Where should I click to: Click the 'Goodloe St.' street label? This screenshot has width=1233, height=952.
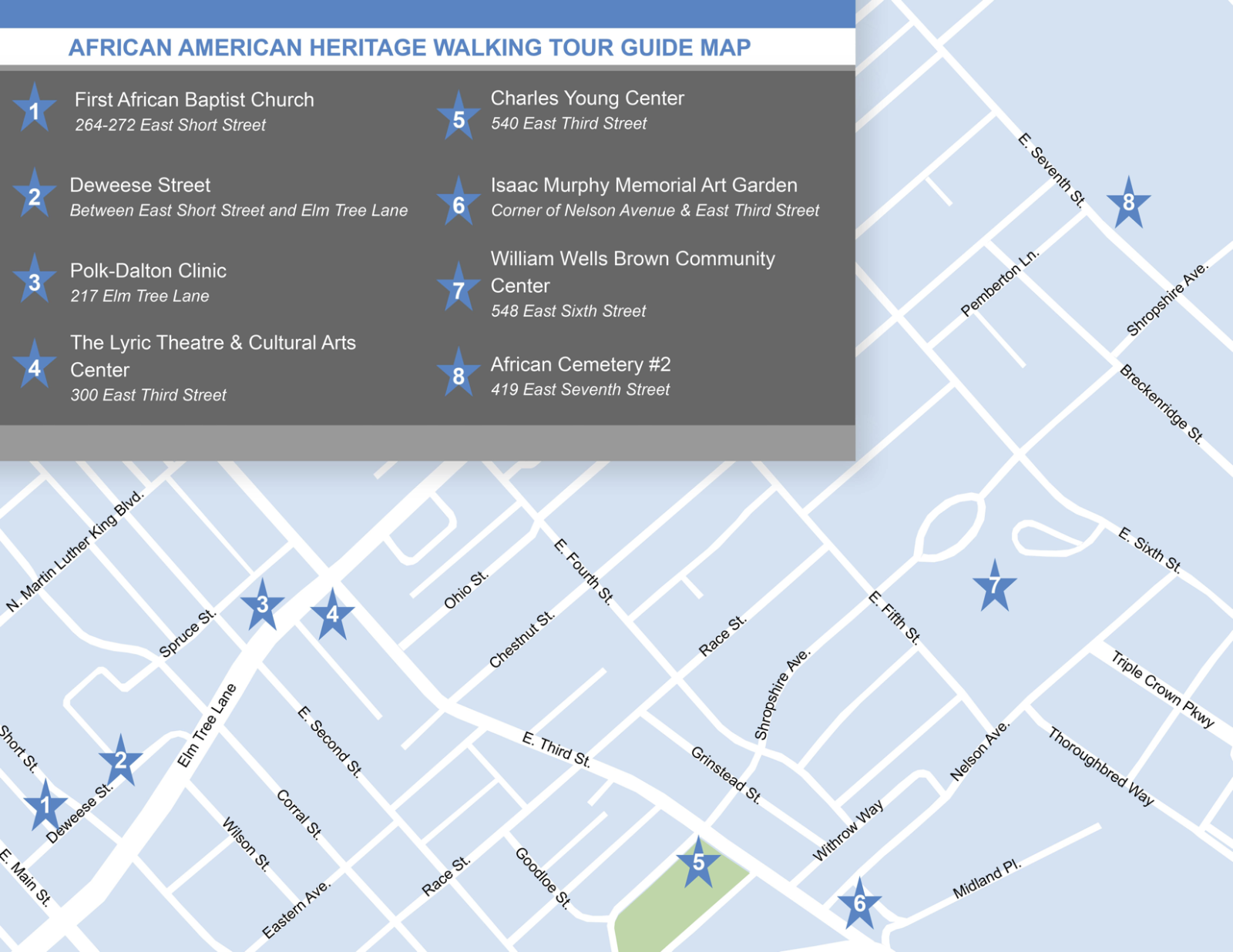pos(543,878)
